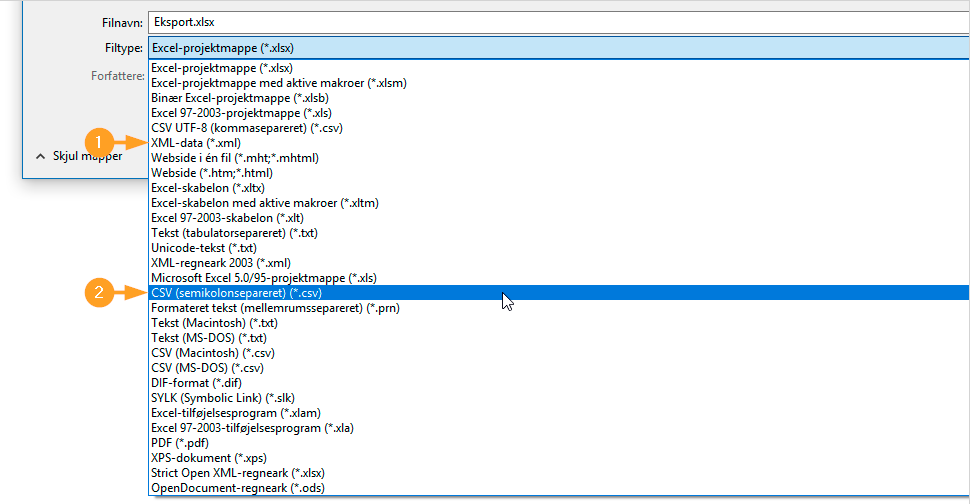Viewport: 970px width, 504px height.
Task: Pick XPS-dokument (*.xps)
Action: click(x=559, y=458)
